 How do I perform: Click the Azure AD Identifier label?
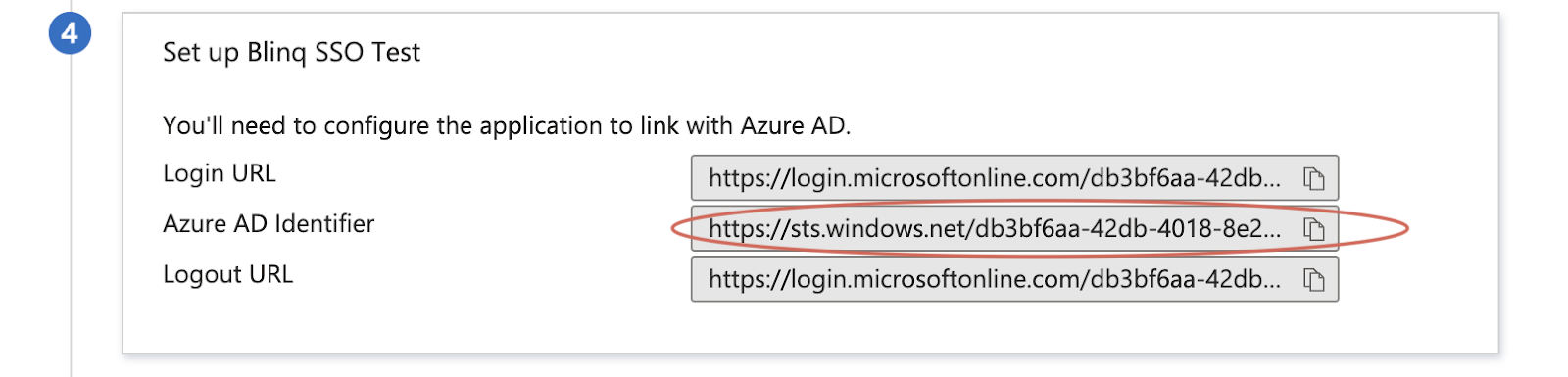point(269,224)
